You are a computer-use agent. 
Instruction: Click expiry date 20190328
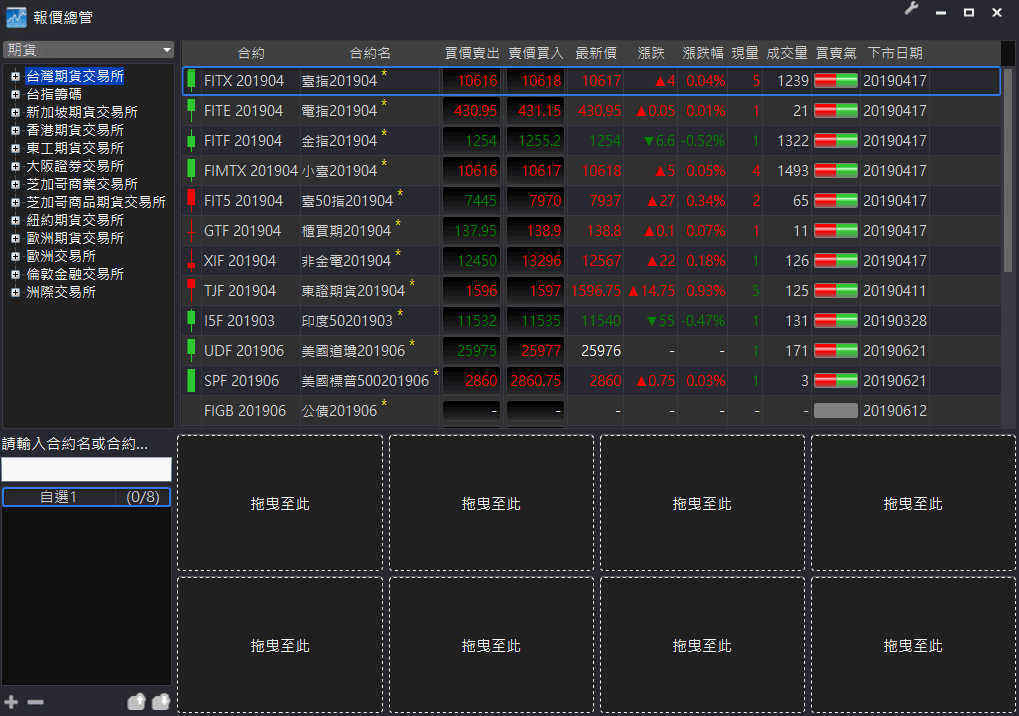click(895, 320)
